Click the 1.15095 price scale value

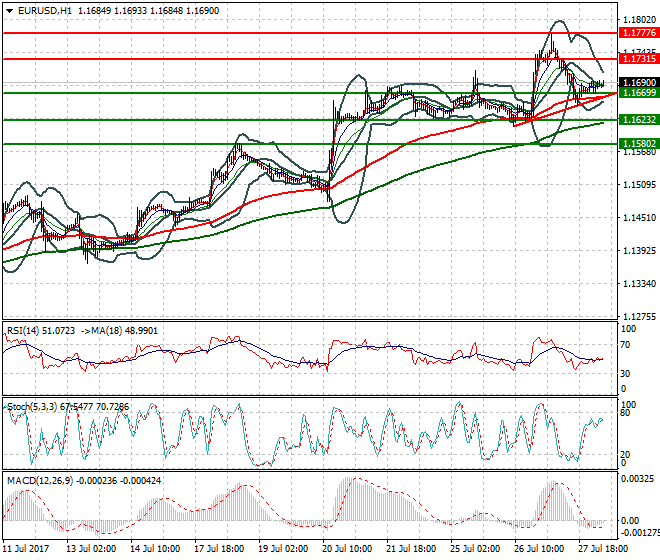tap(639, 184)
